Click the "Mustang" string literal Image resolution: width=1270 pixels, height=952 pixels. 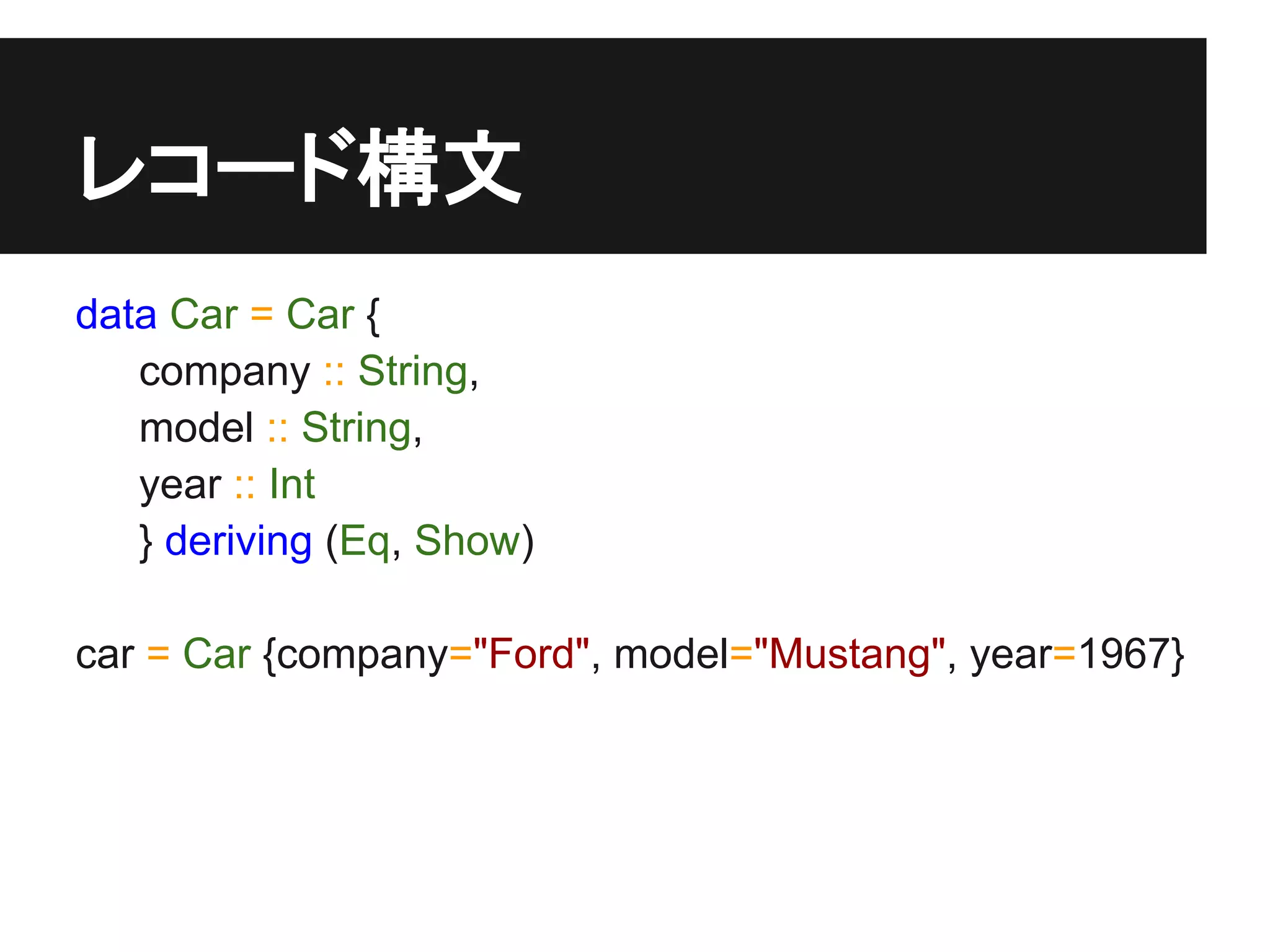(x=850, y=655)
